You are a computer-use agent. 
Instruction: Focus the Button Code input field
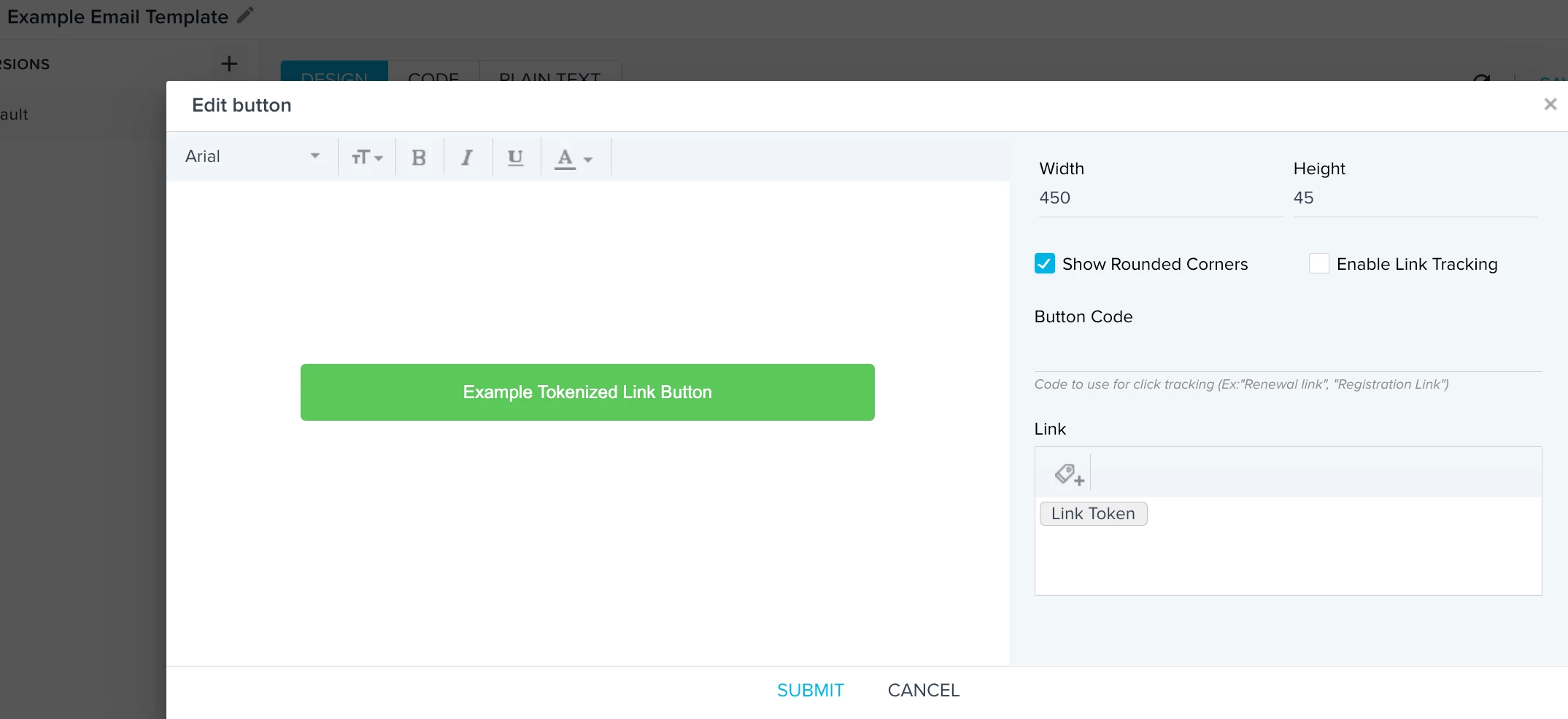tap(1288, 354)
